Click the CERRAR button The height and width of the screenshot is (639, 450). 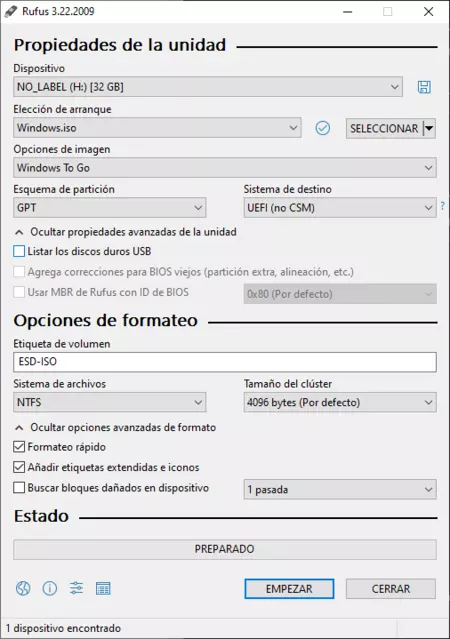(391, 589)
